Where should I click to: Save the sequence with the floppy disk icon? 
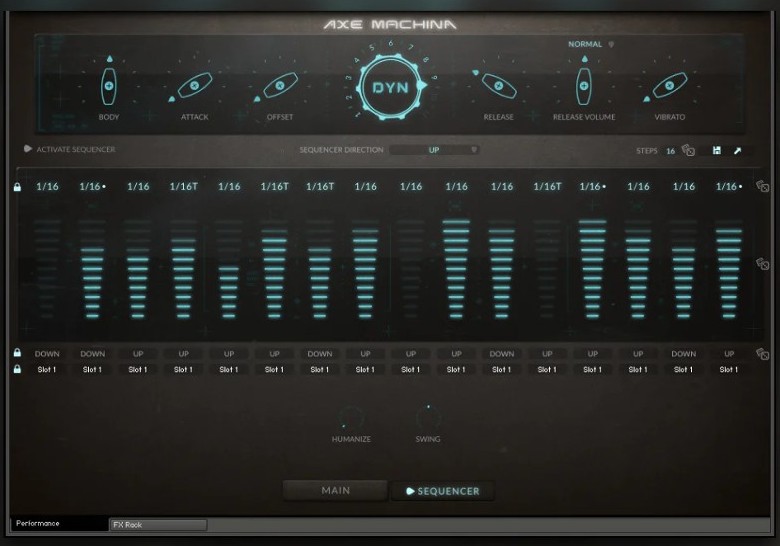click(x=717, y=150)
